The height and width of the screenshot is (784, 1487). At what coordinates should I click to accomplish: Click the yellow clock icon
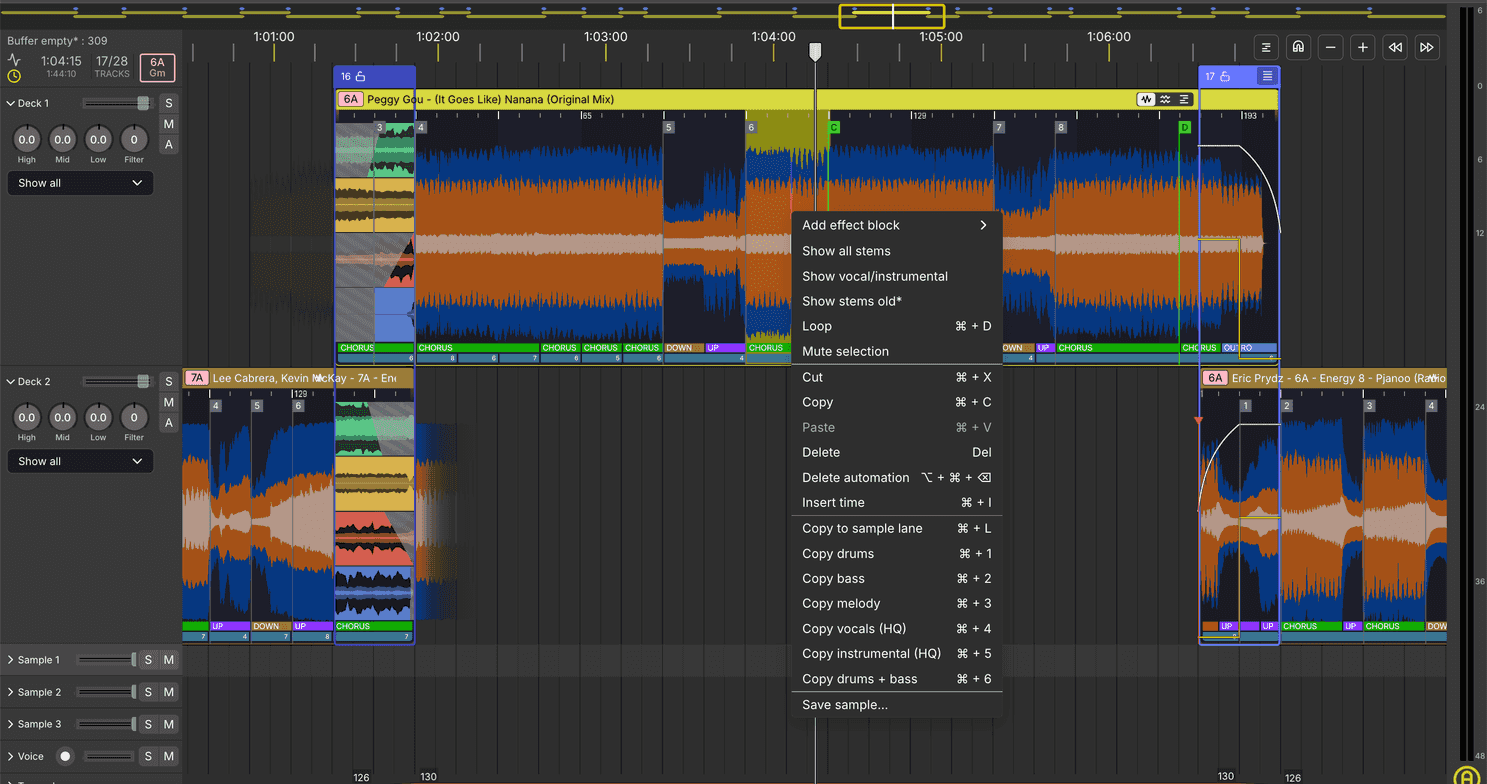point(14,76)
